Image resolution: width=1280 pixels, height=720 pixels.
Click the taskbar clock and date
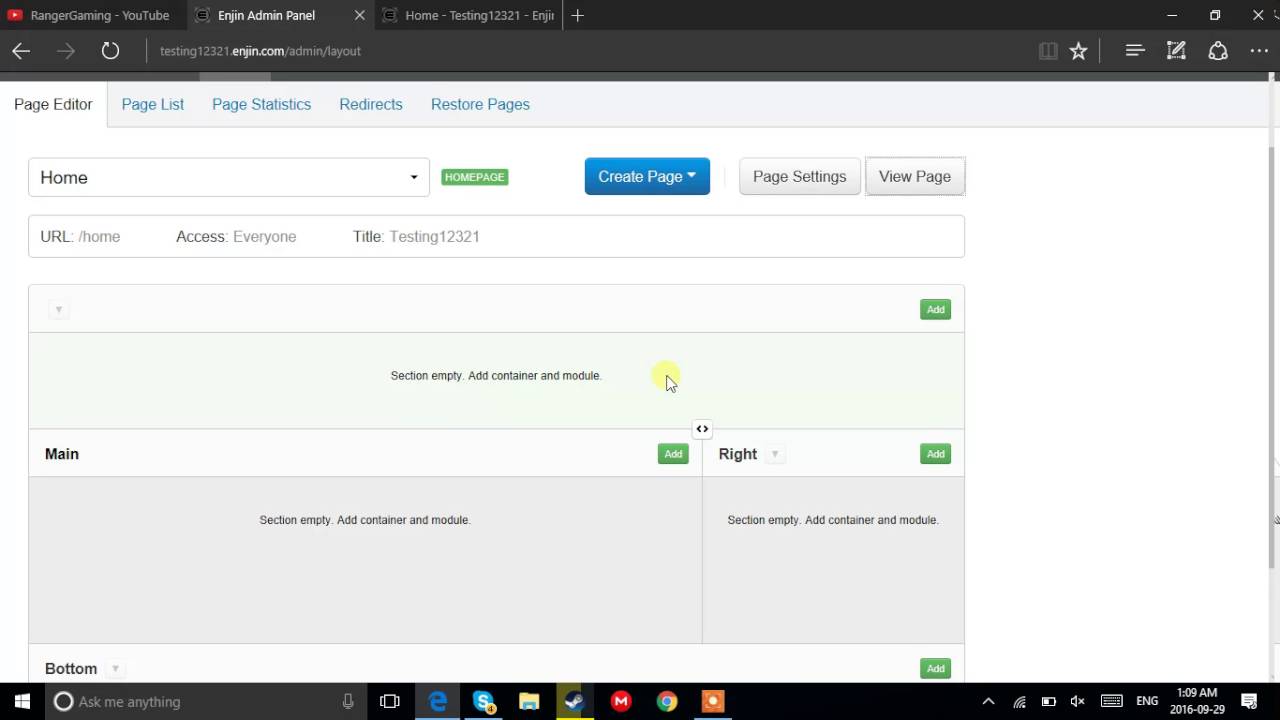click(x=1197, y=701)
